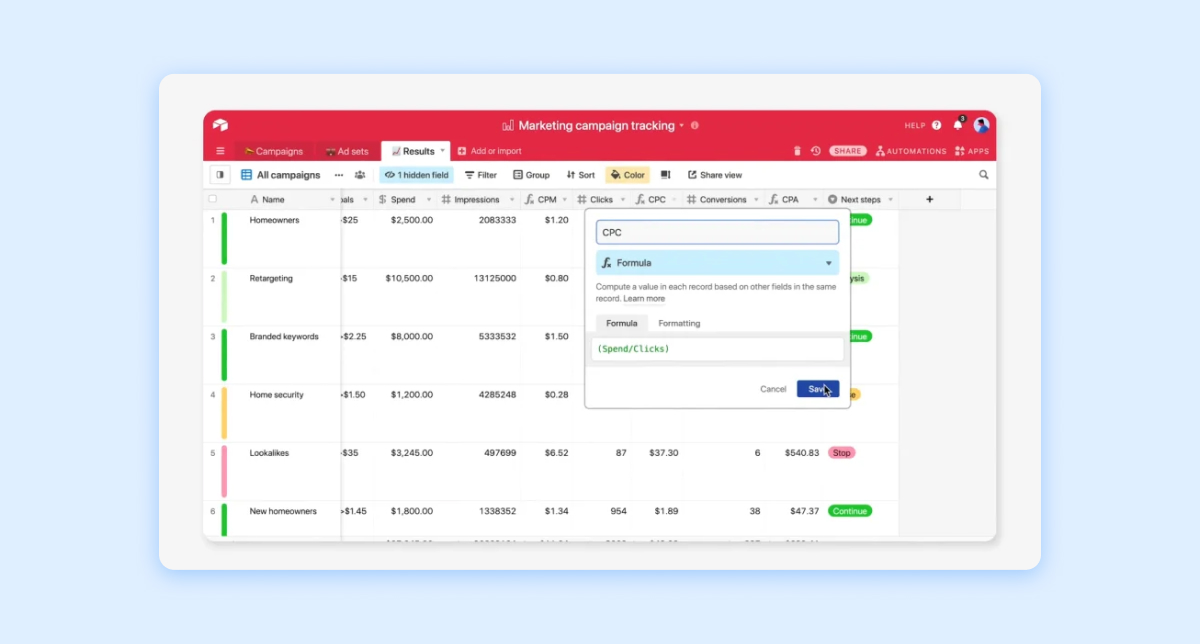Click the HELP label

[915, 126]
